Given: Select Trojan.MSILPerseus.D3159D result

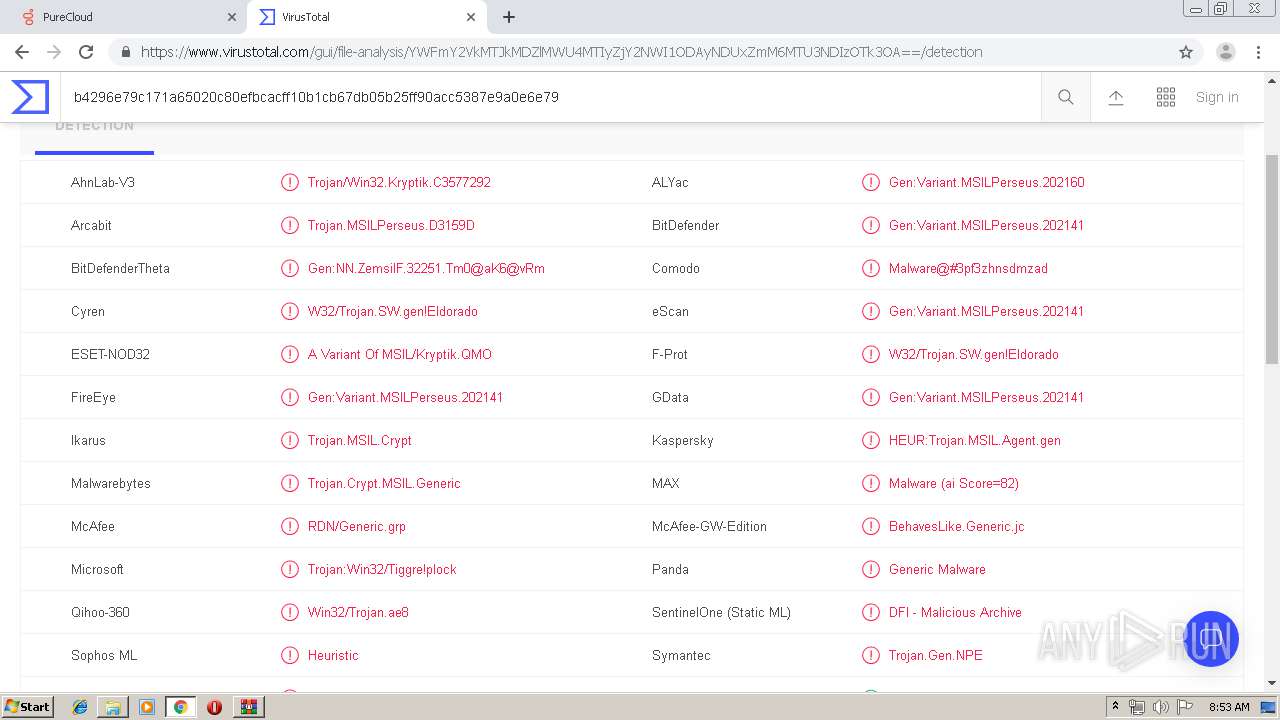Looking at the screenshot, I should coord(391,225).
